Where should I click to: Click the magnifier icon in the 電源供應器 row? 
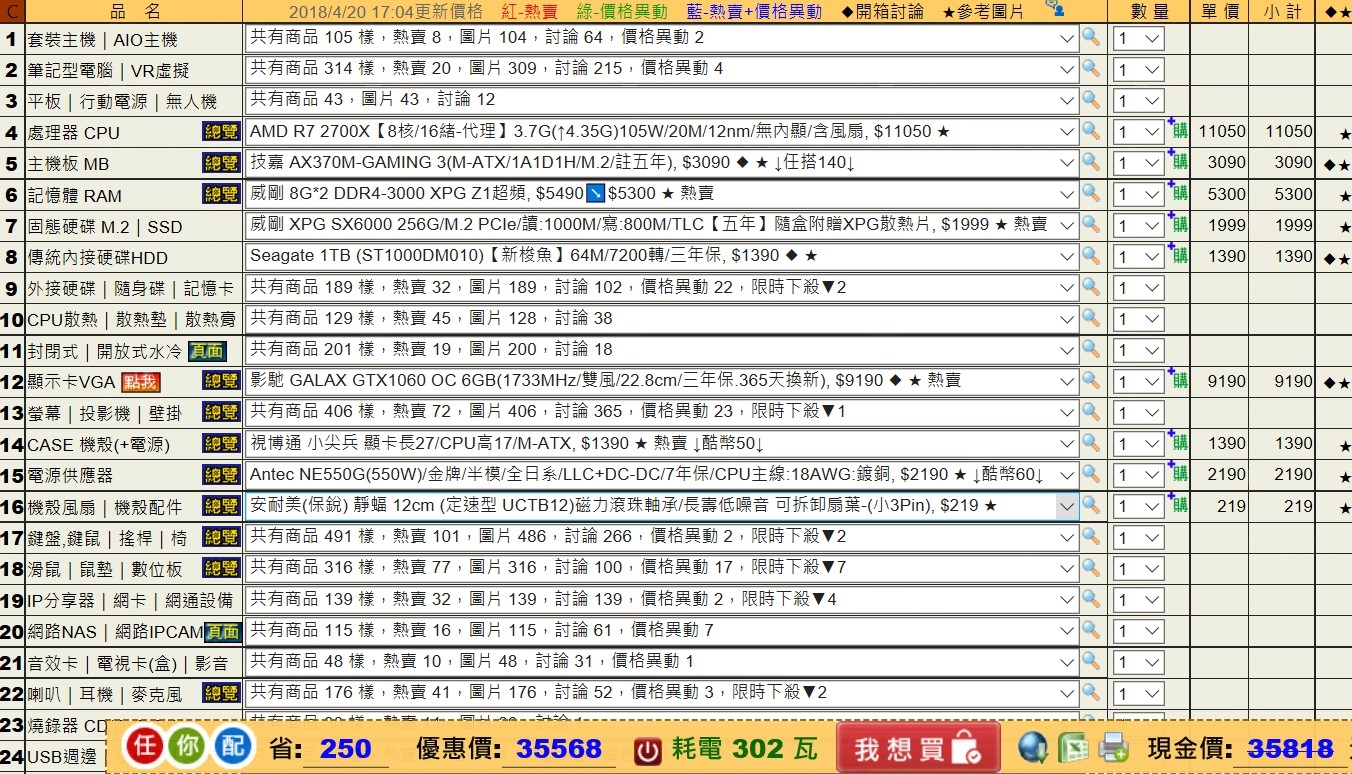[x=1091, y=474]
